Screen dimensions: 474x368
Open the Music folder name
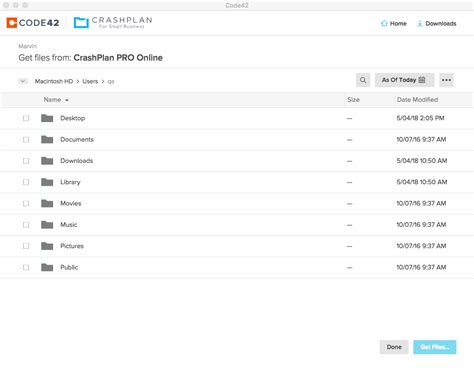[x=68, y=225]
